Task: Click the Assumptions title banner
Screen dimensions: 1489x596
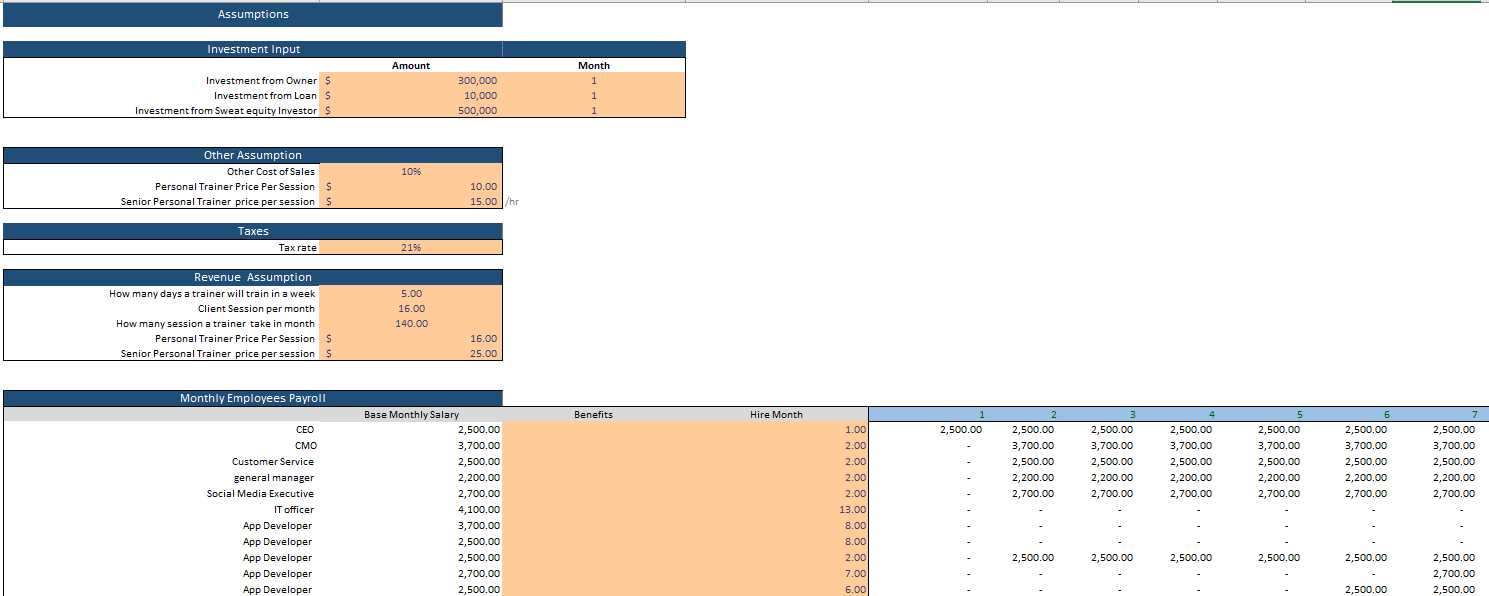Action: coord(253,13)
